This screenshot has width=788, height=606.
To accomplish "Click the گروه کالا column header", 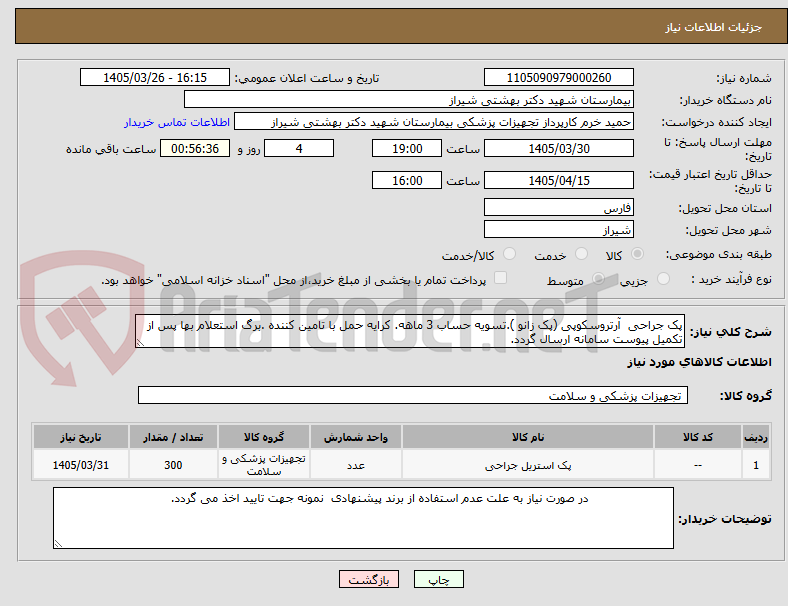I will (x=264, y=437).
